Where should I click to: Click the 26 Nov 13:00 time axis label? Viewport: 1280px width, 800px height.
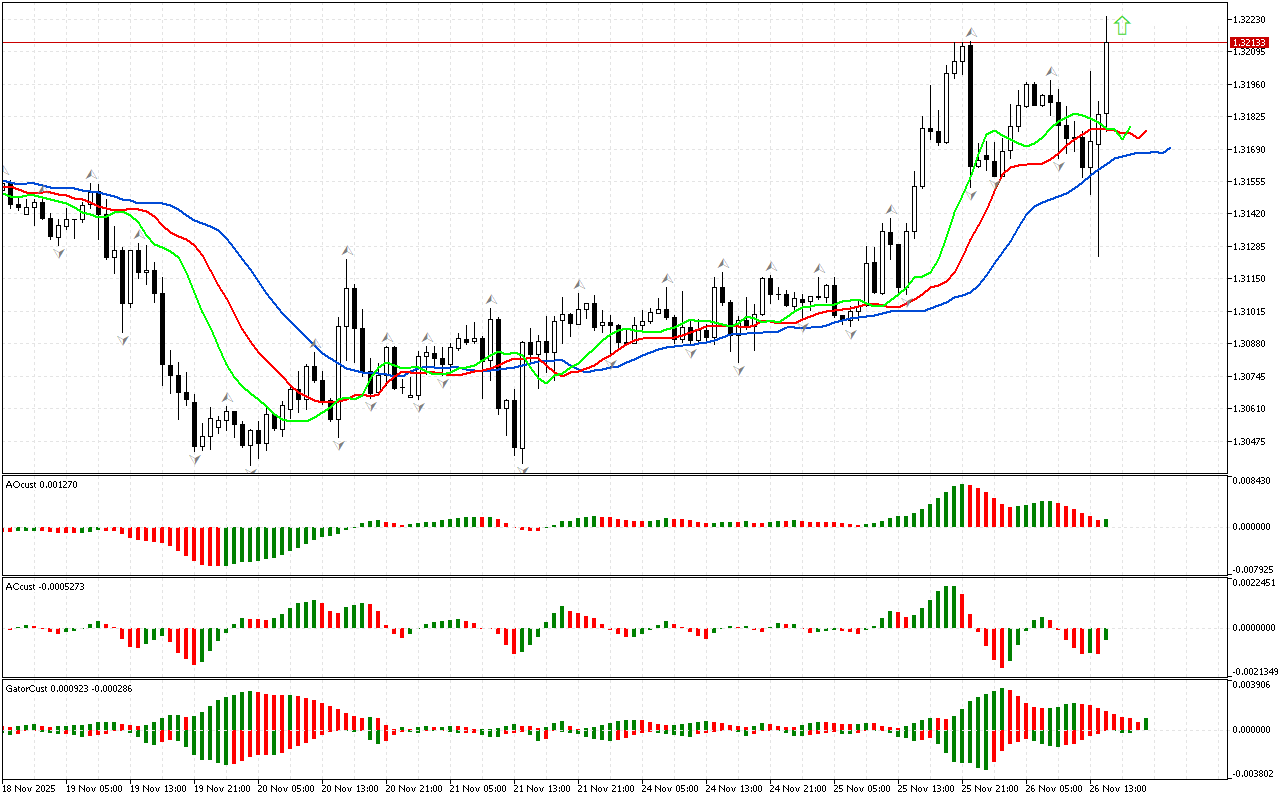tap(1117, 788)
